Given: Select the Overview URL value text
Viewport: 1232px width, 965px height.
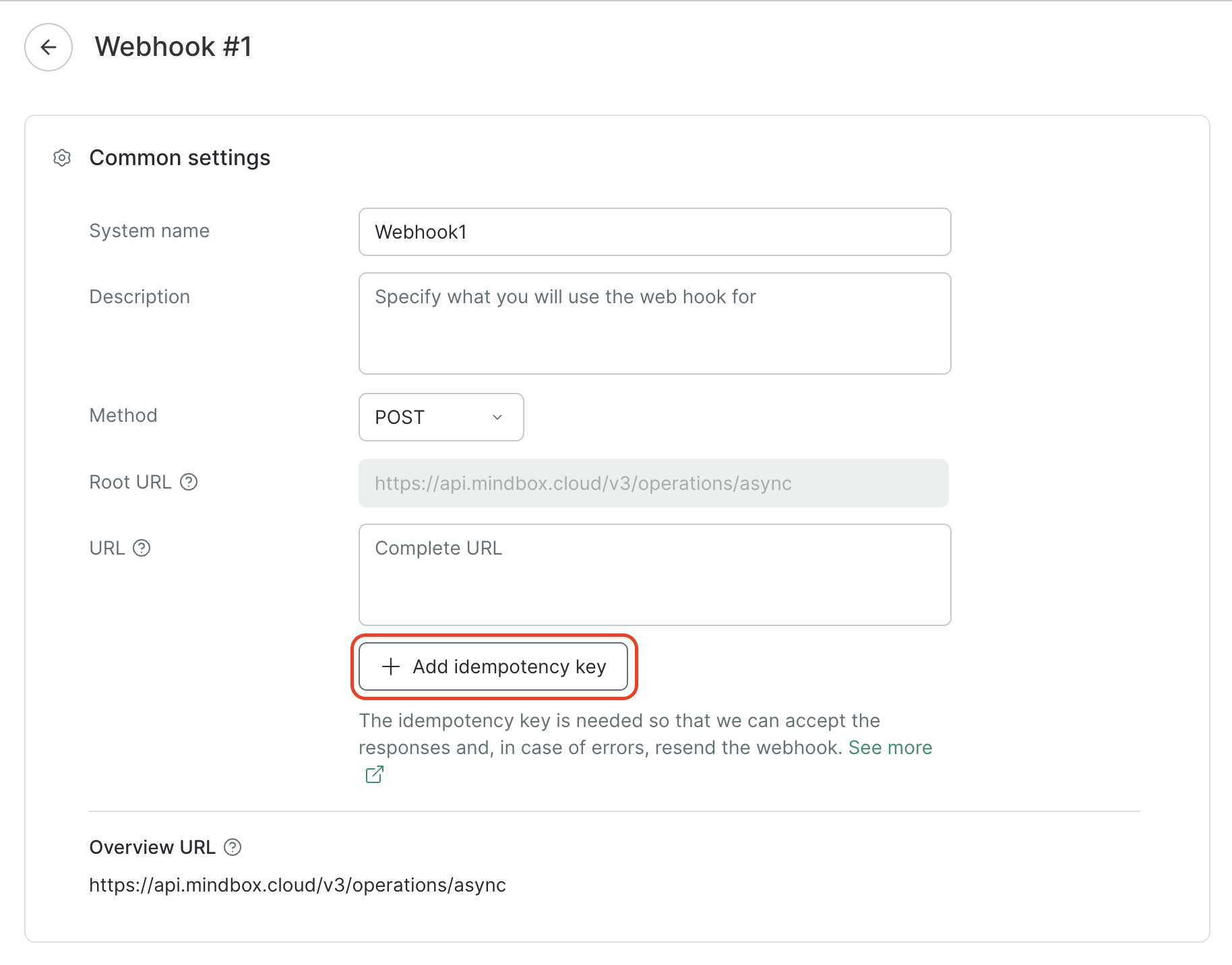Looking at the screenshot, I should [x=298, y=885].
